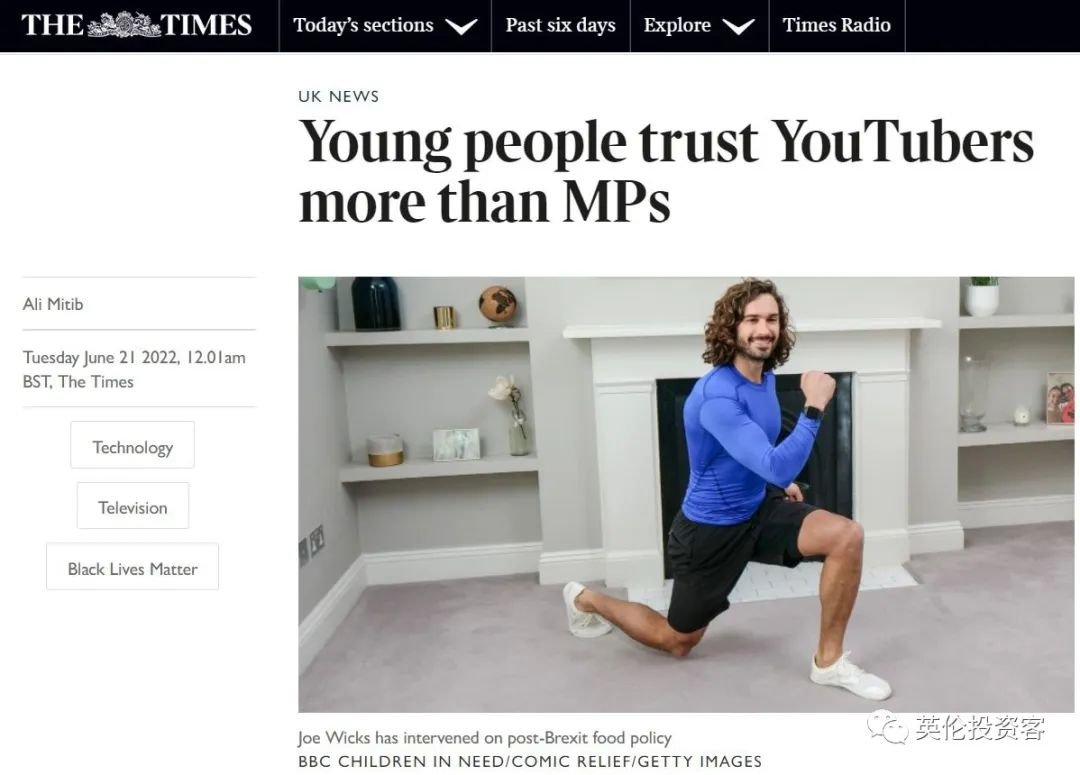Click the UK News section label

point(339,96)
